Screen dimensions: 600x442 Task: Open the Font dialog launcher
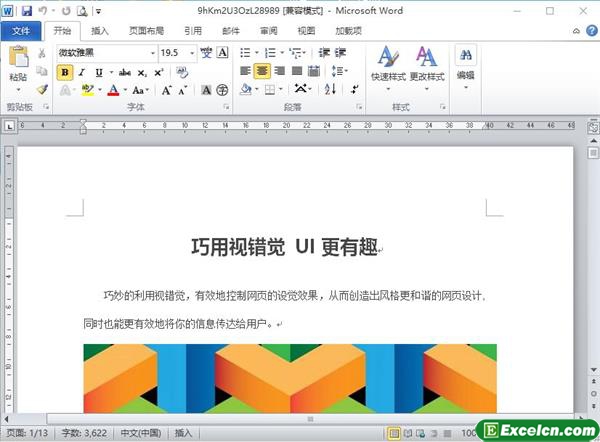point(227,107)
